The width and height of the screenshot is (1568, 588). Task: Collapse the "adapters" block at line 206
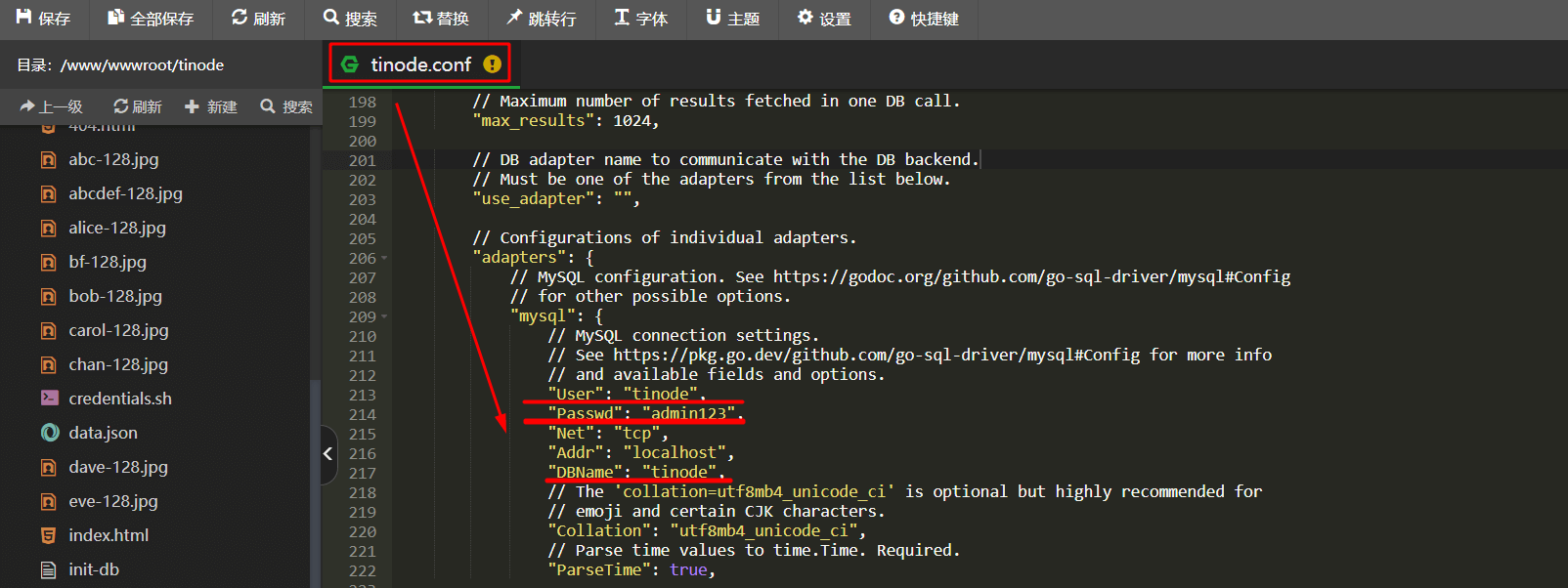pyautogui.click(x=384, y=258)
